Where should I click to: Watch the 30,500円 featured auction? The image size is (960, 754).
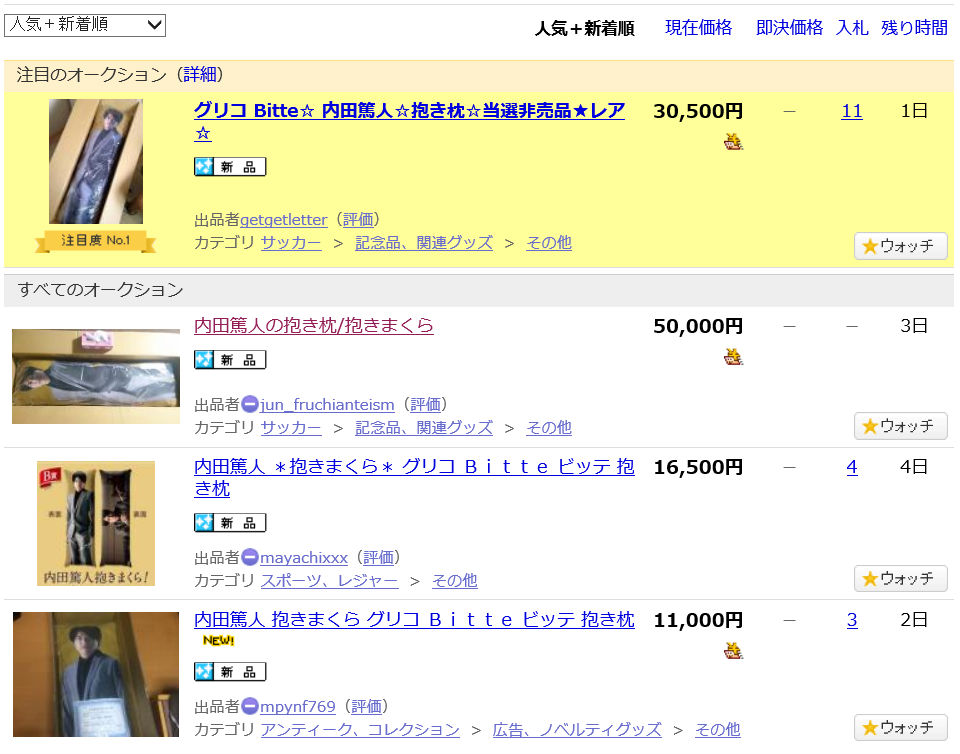click(900, 246)
